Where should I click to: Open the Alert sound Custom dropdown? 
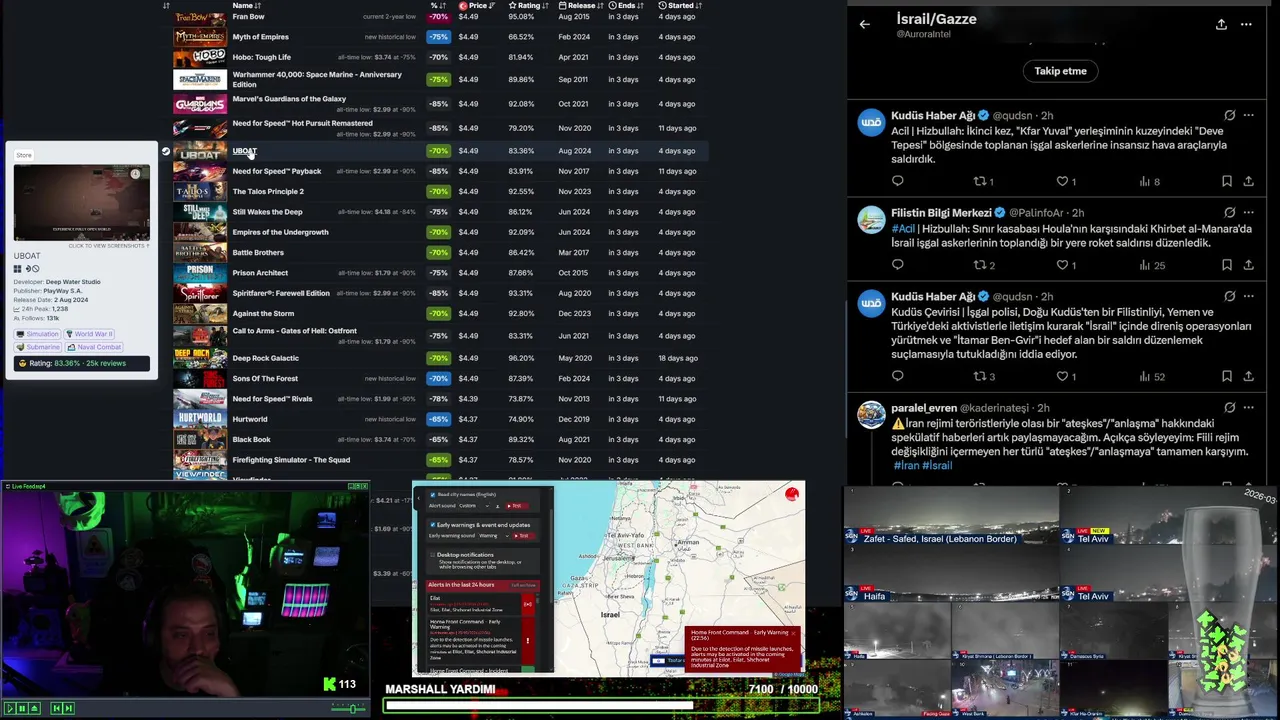click(x=474, y=506)
